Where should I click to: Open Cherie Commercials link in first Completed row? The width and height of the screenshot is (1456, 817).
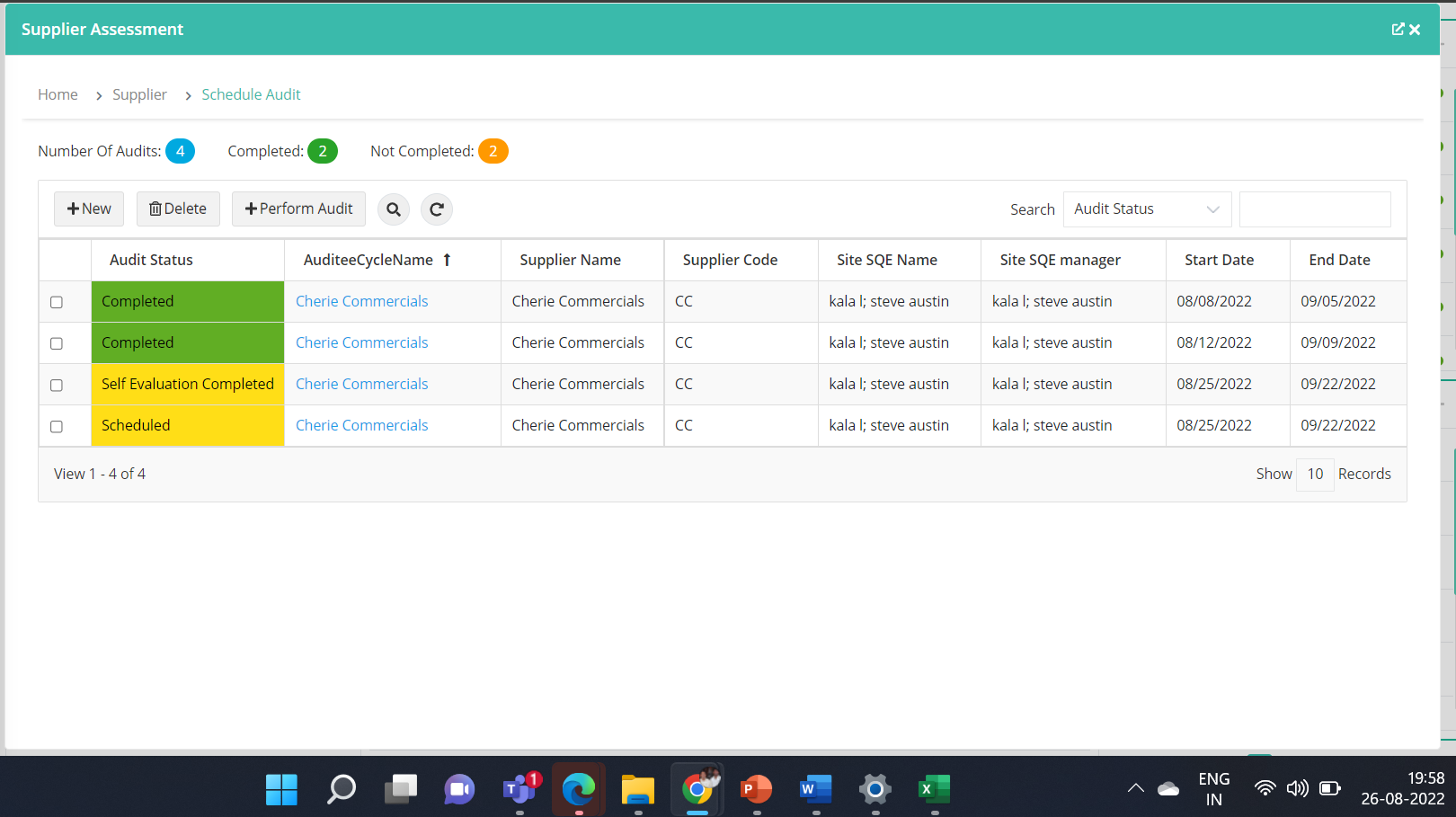click(x=361, y=301)
